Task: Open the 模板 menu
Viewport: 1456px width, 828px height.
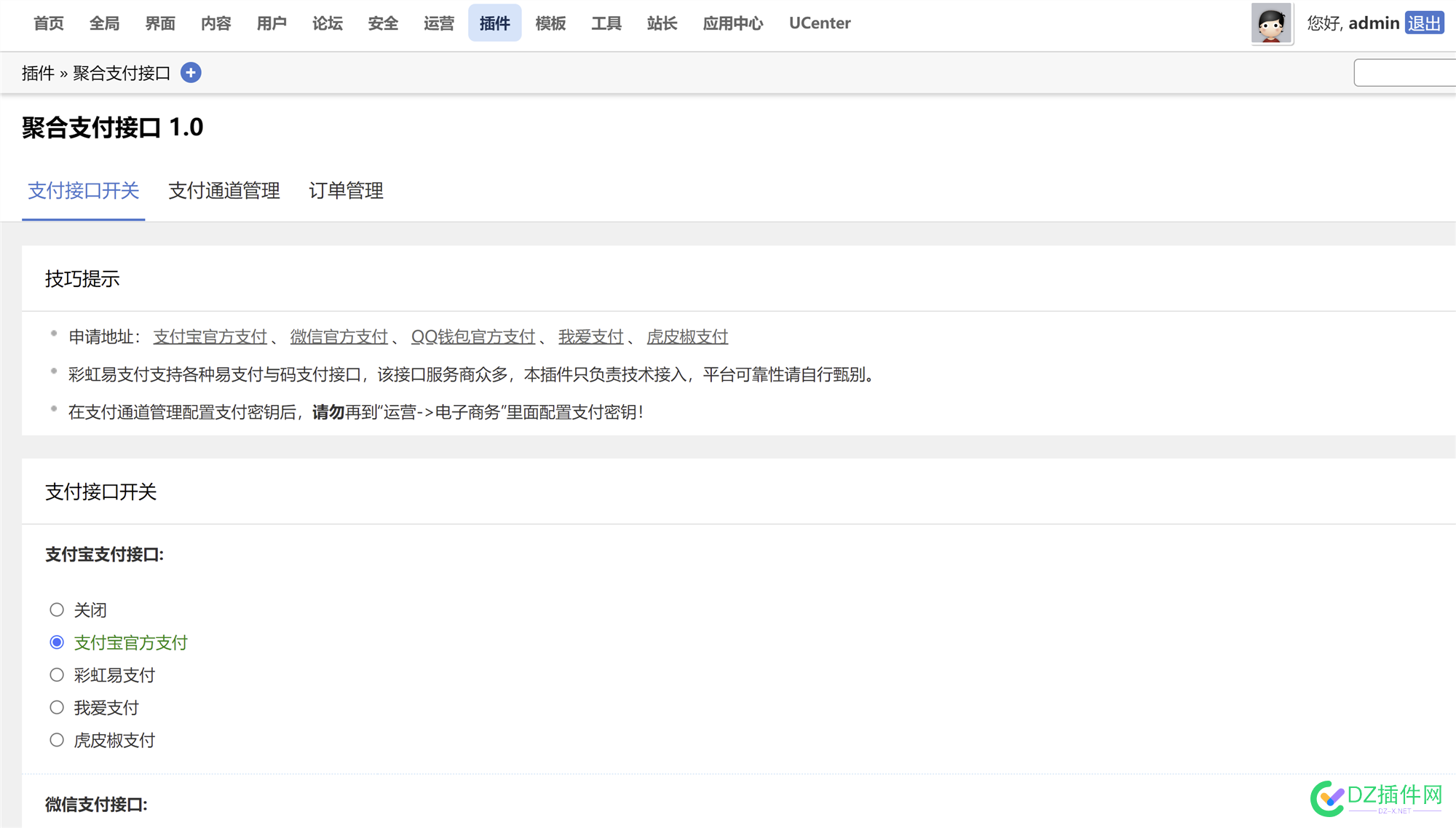Action: pyautogui.click(x=550, y=23)
